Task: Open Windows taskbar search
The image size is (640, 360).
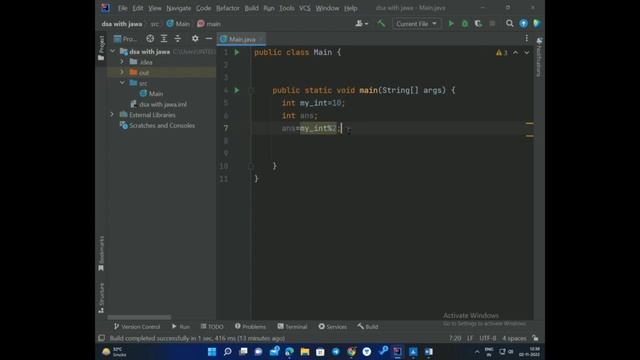Action: (227, 351)
